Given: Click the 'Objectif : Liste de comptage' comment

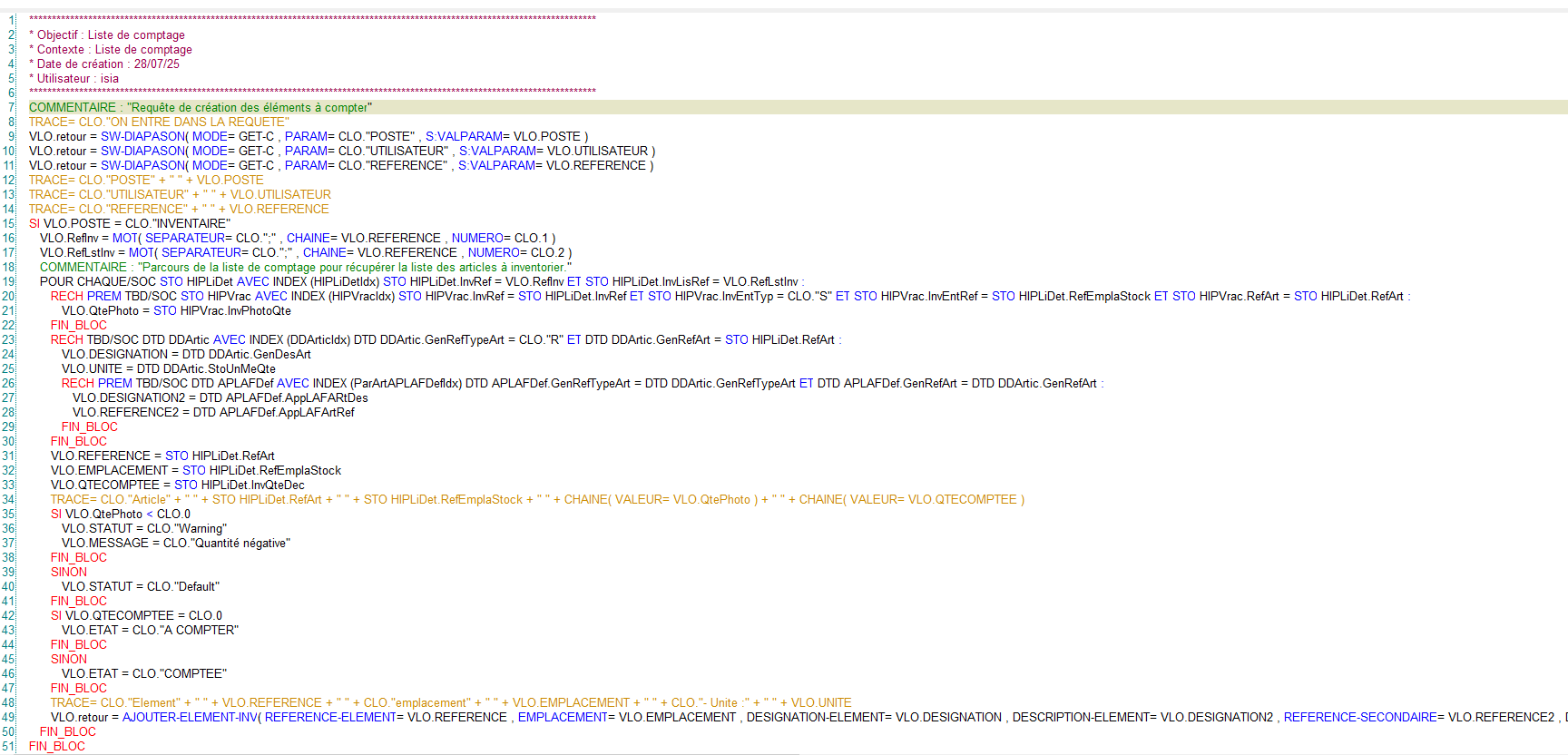Looking at the screenshot, I should [x=107, y=34].
